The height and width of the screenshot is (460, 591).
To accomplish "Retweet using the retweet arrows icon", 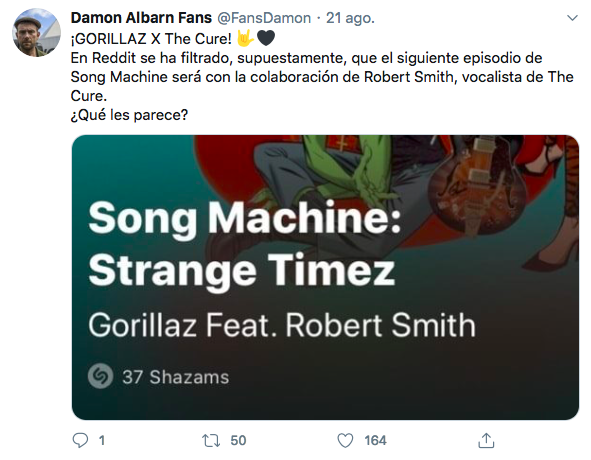I will click(x=211, y=440).
